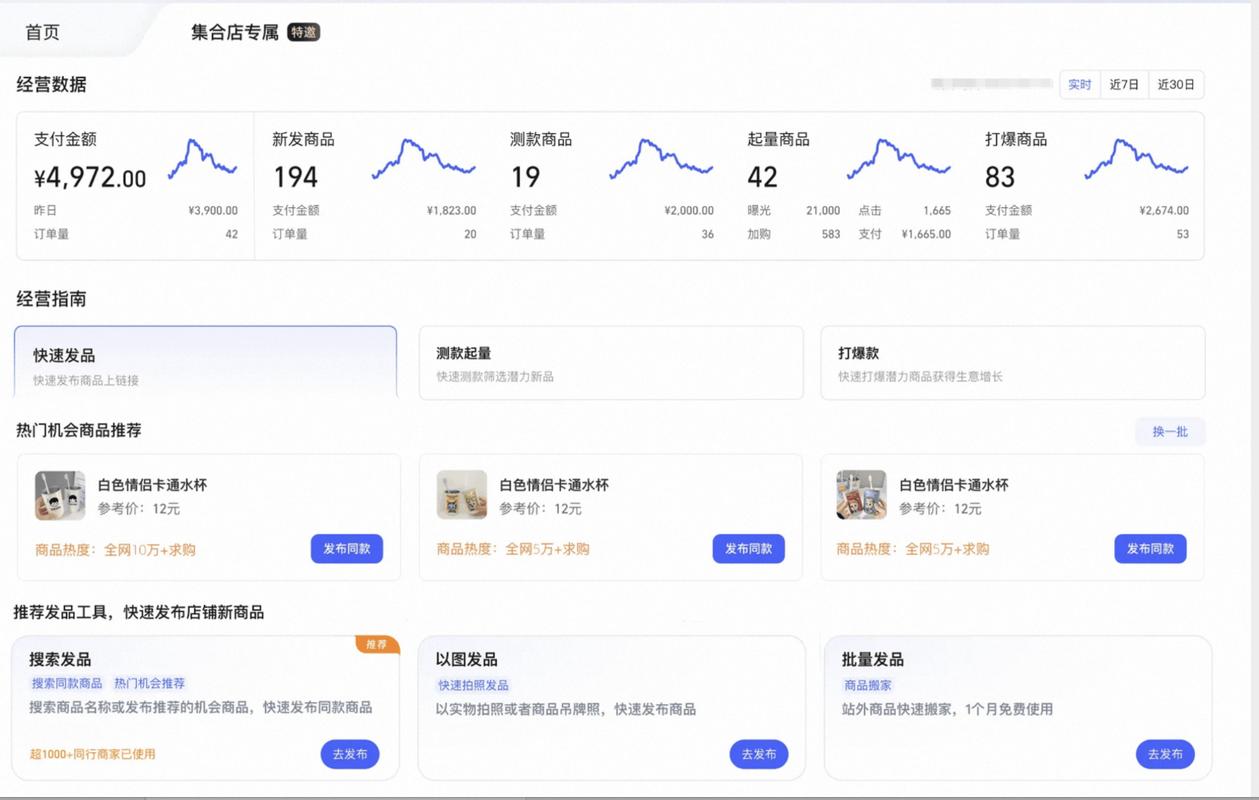Click the 特邀 badge beside 集合店专属

pos(304,32)
